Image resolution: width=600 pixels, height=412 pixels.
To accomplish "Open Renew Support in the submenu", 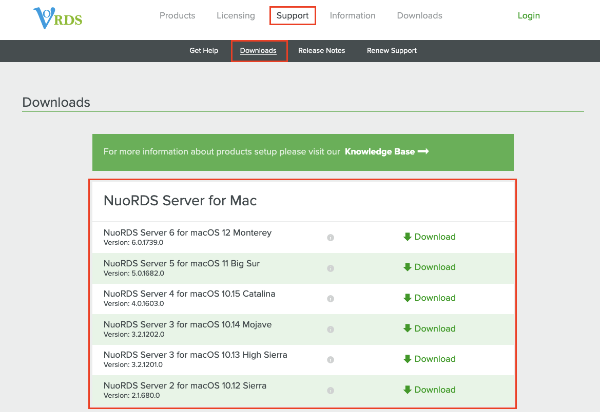I will tap(392, 50).
